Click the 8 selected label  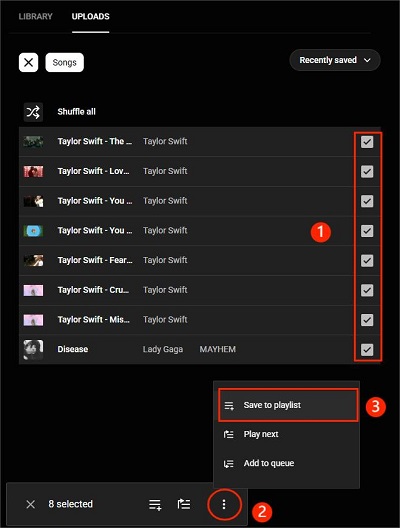pos(71,504)
